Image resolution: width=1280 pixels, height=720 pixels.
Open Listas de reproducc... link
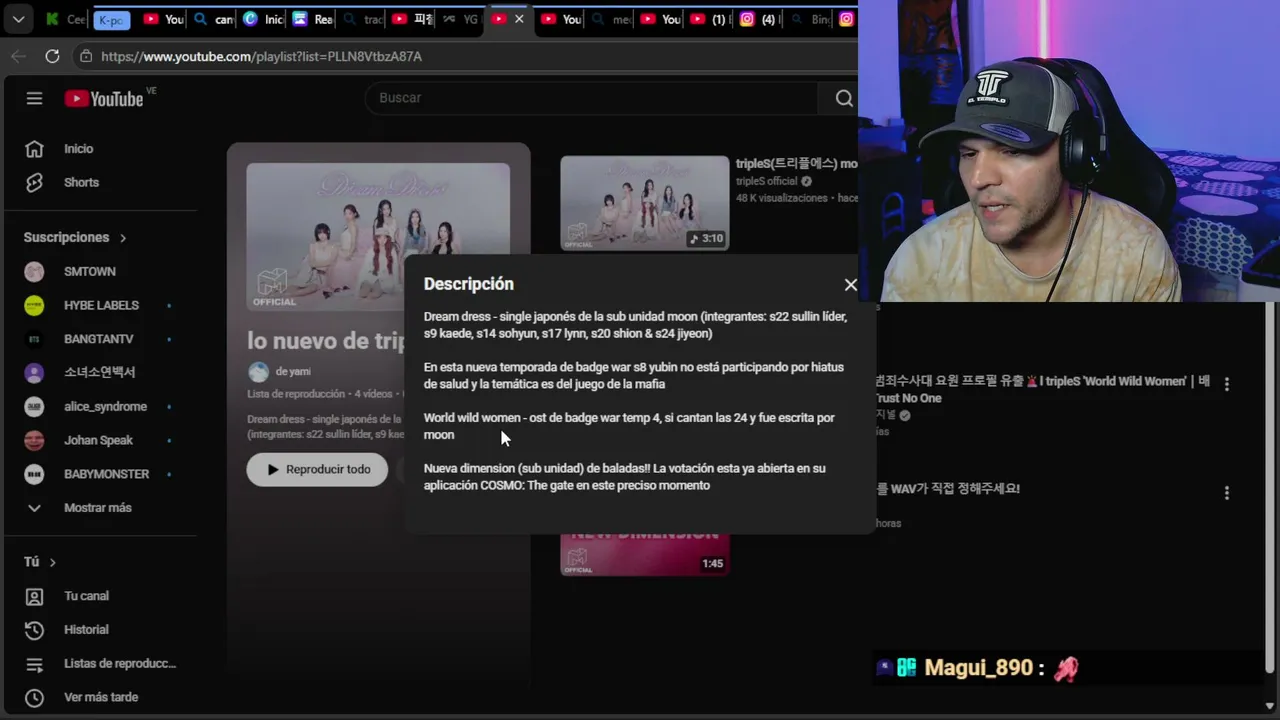click(x=120, y=664)
